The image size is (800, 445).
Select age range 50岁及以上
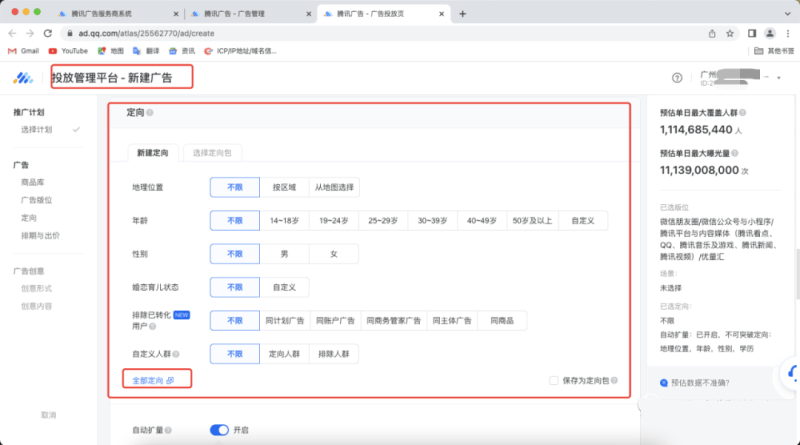coord(532,220)
